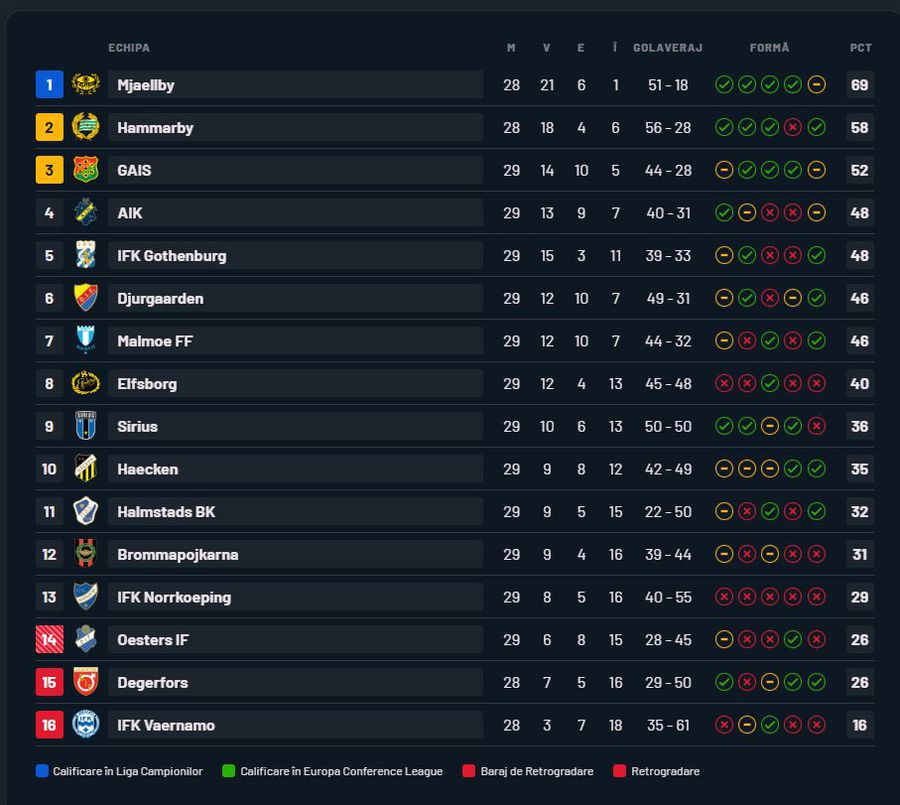Click the Mjaellby club crest icon

coord(86,85)
